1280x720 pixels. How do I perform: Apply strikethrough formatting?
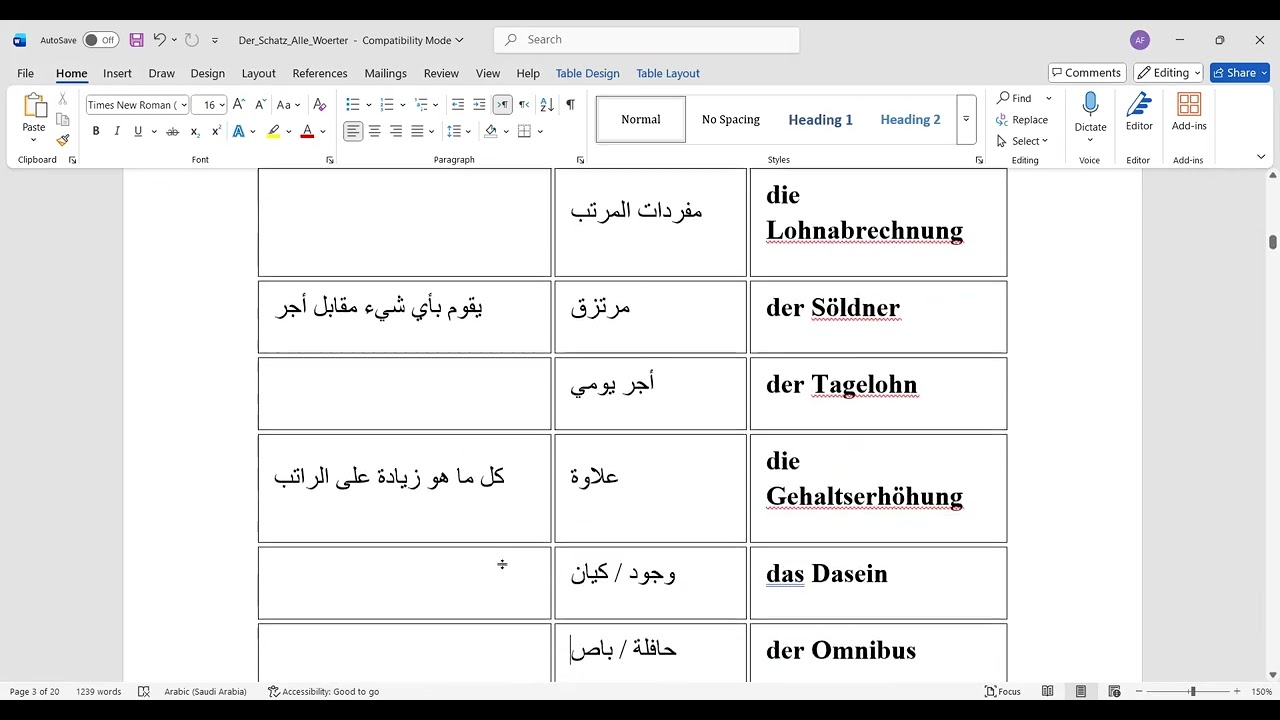pyautogui.click(x=172, y=131)
